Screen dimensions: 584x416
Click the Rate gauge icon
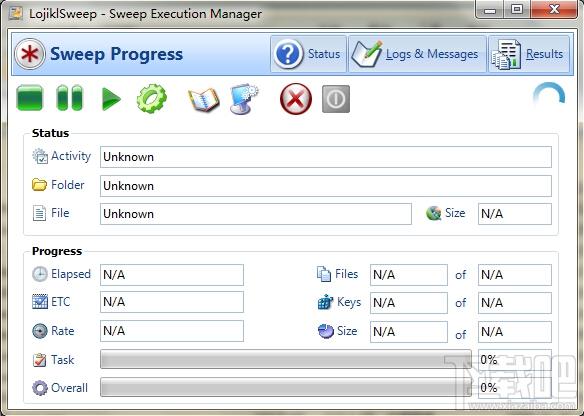pos(40,331)
